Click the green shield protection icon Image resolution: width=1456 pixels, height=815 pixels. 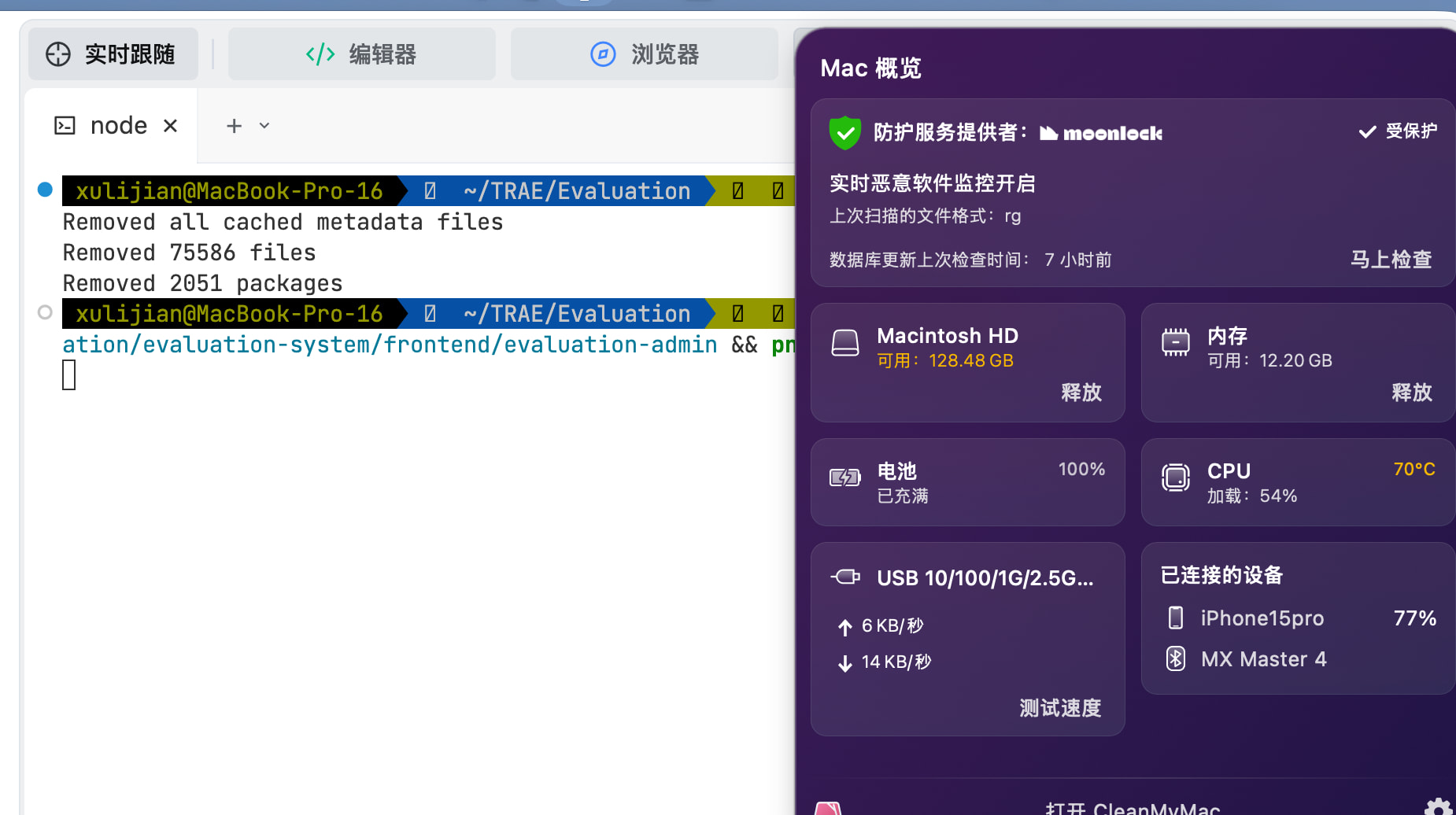click(x=845, y=132)
